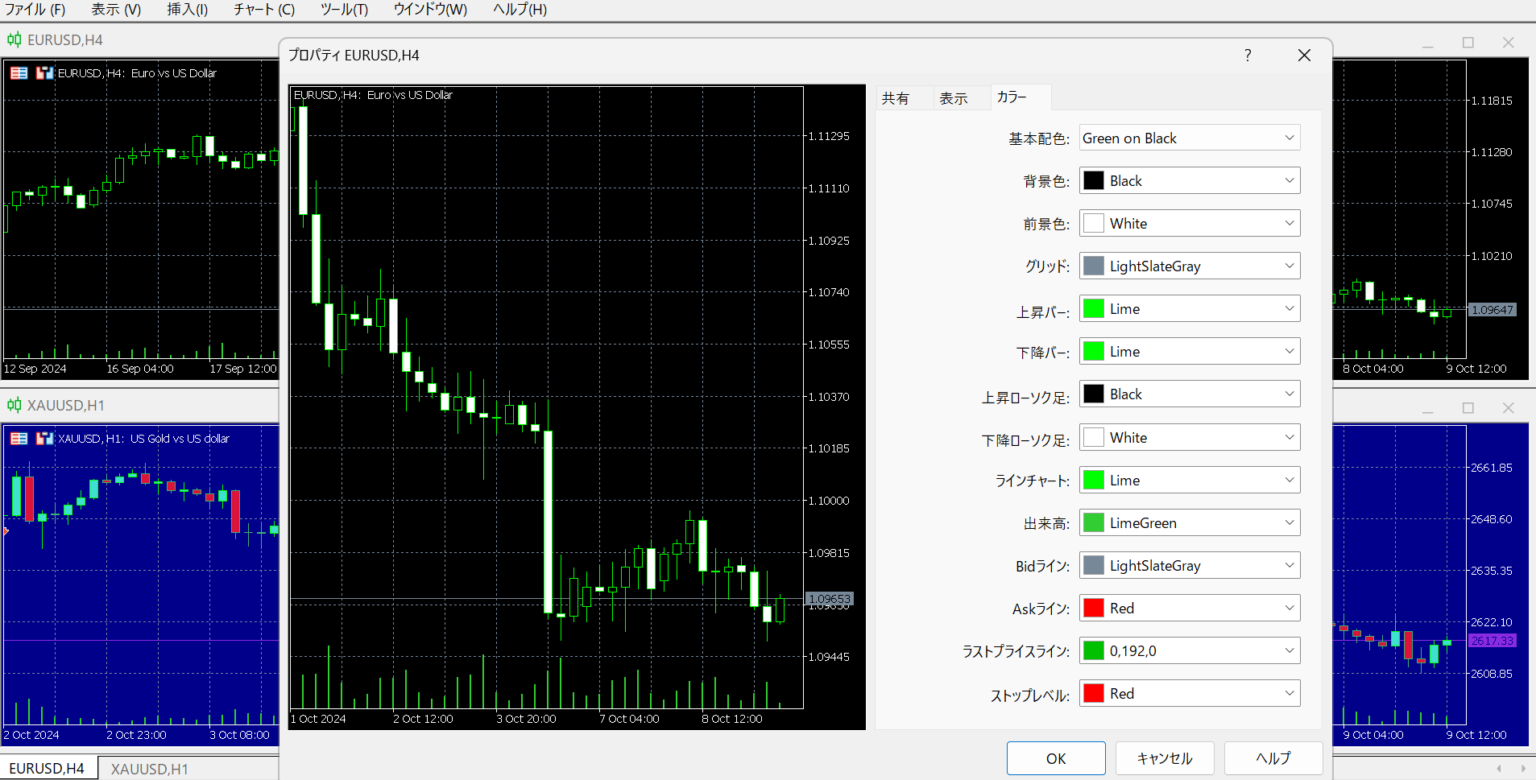Image resolution: width=1536 pixels, height=780 pixels.
Task: Switch to the 表示 tab in properties dialog
Action: point(953,98)
